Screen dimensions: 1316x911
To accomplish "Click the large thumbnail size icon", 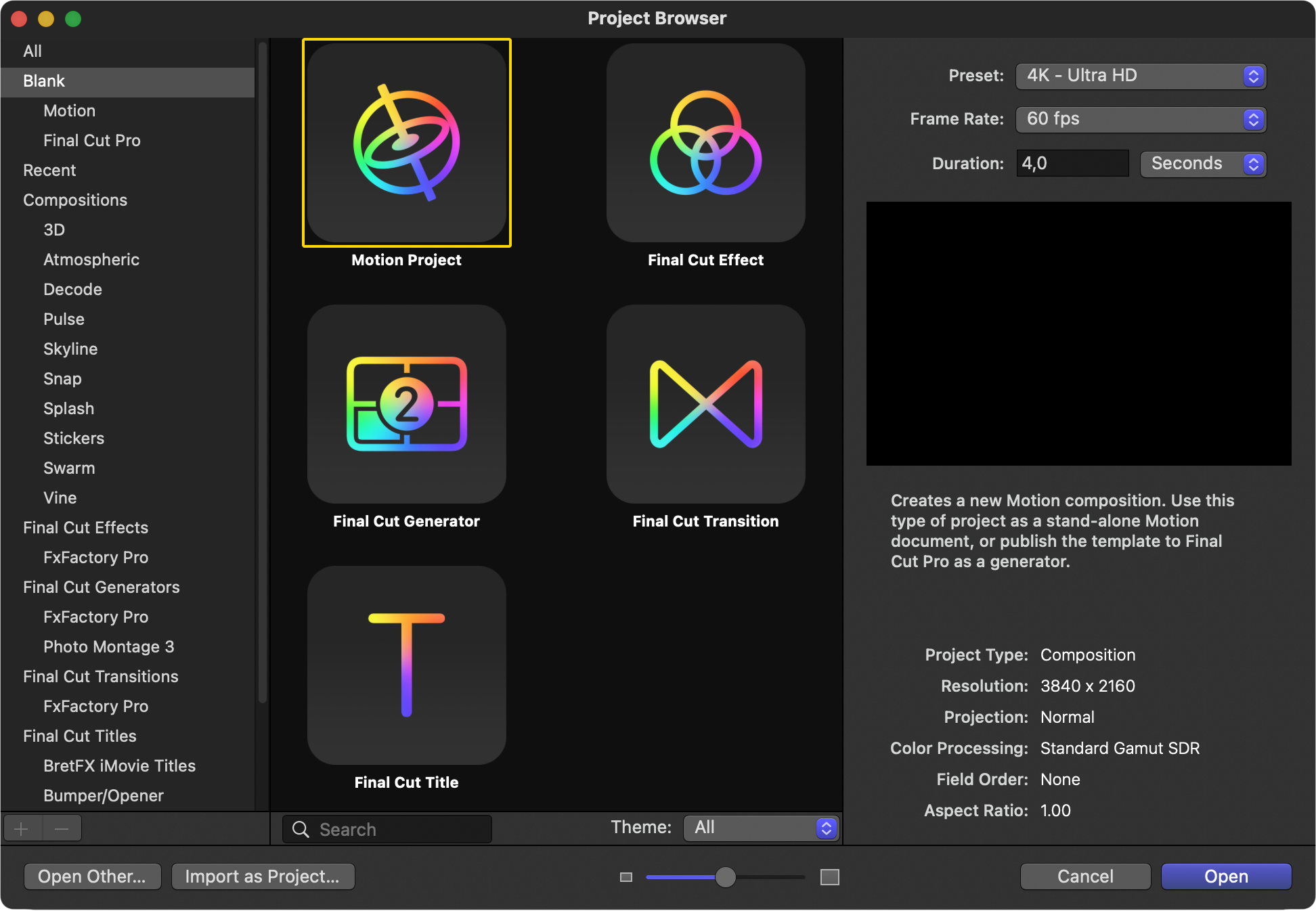I will tap(830, 877).
